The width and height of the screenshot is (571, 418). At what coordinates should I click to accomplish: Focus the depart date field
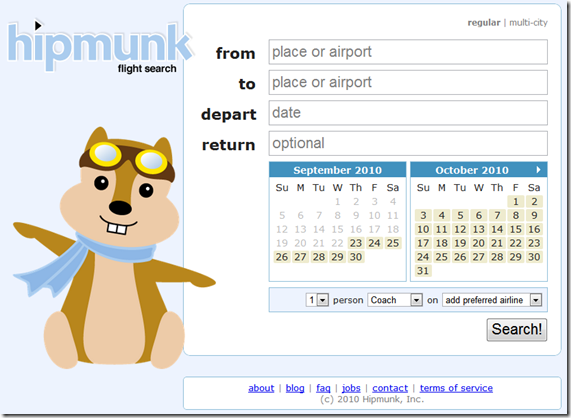pyautogui.click(x=408, y=113)
